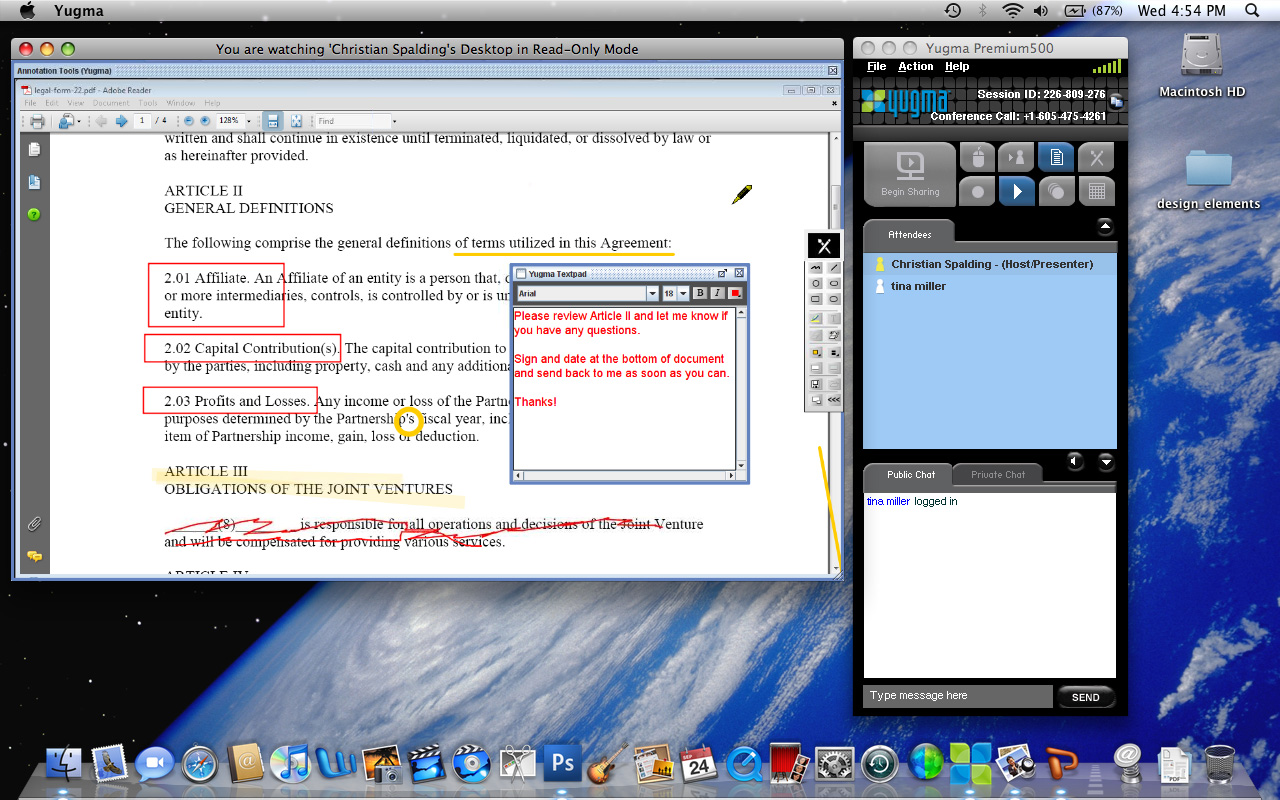Open the Comments panel in Adobe Reader sidebar
This screenshot has width=1280, height=800.
[34, 556]
